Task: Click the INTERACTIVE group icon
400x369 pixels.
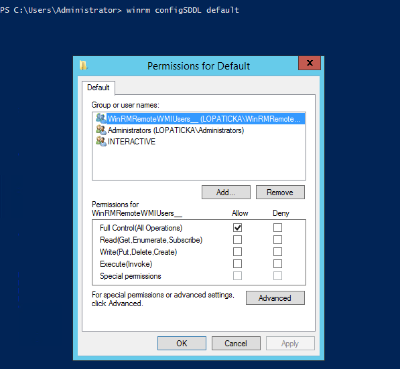Action: [x=101, y=141]
